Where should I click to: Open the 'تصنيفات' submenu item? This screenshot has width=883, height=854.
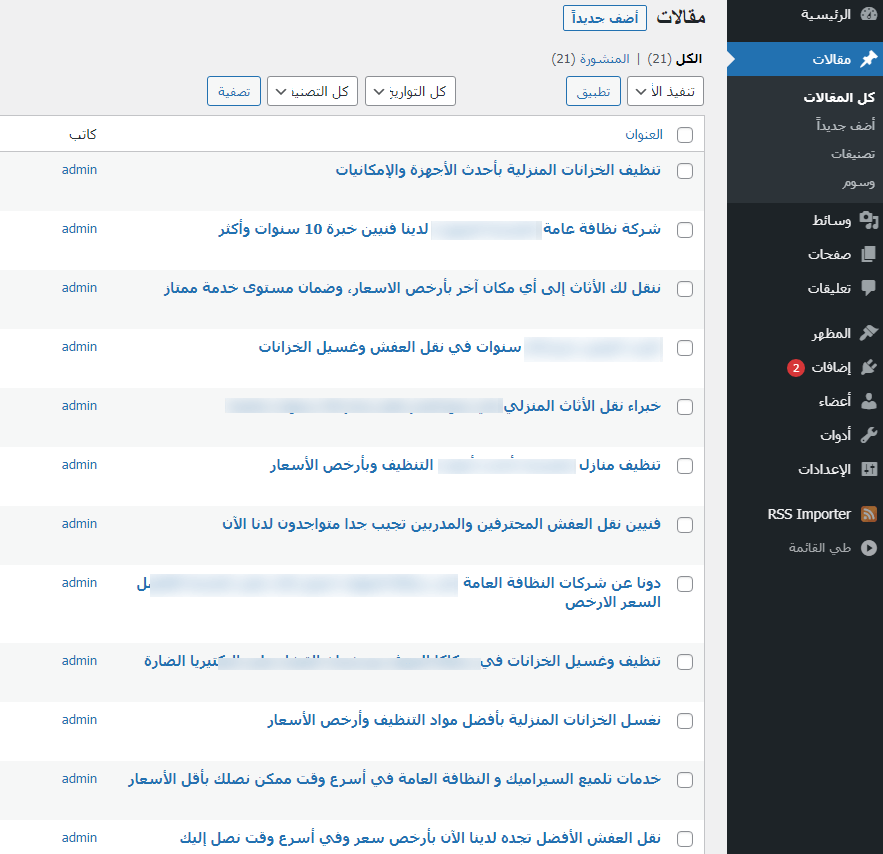pyautogui.click(x=852, y=154)
